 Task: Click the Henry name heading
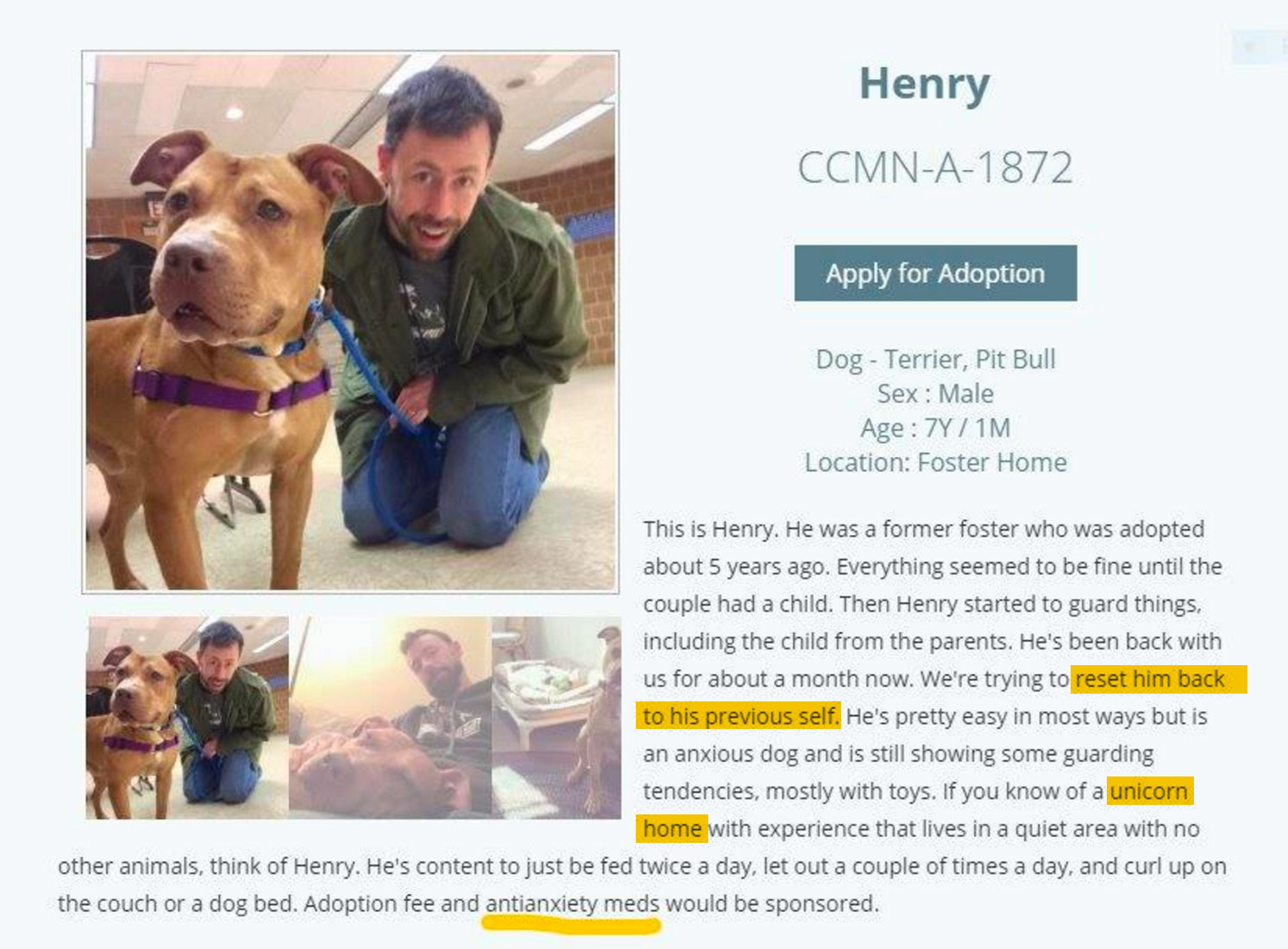(x=924, y=85)
